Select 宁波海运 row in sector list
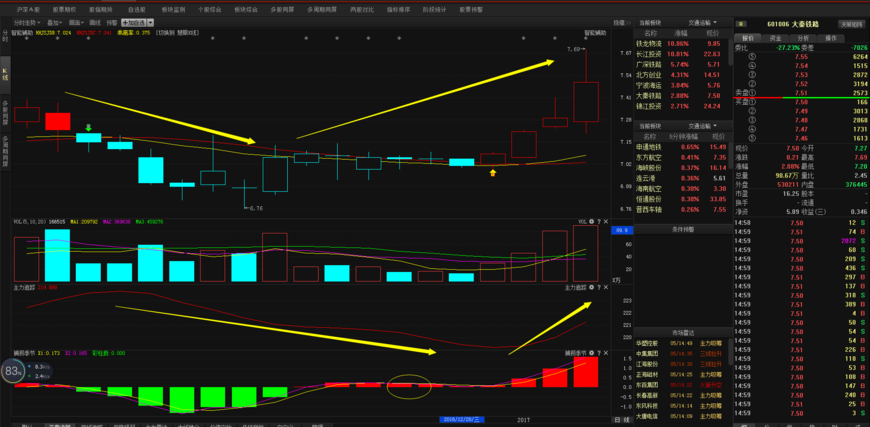The height and width of the screenshot is (427, 870). click(682, 85)
